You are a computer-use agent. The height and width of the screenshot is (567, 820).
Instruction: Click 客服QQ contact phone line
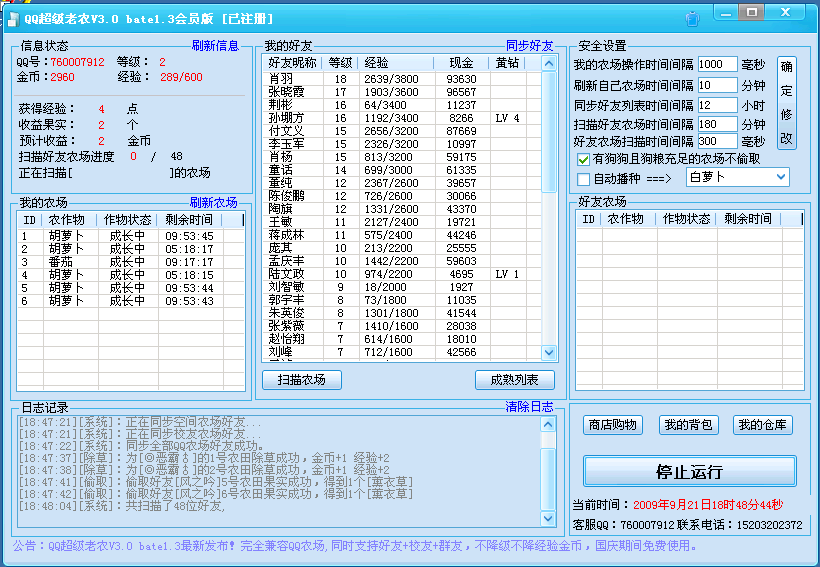687,525
